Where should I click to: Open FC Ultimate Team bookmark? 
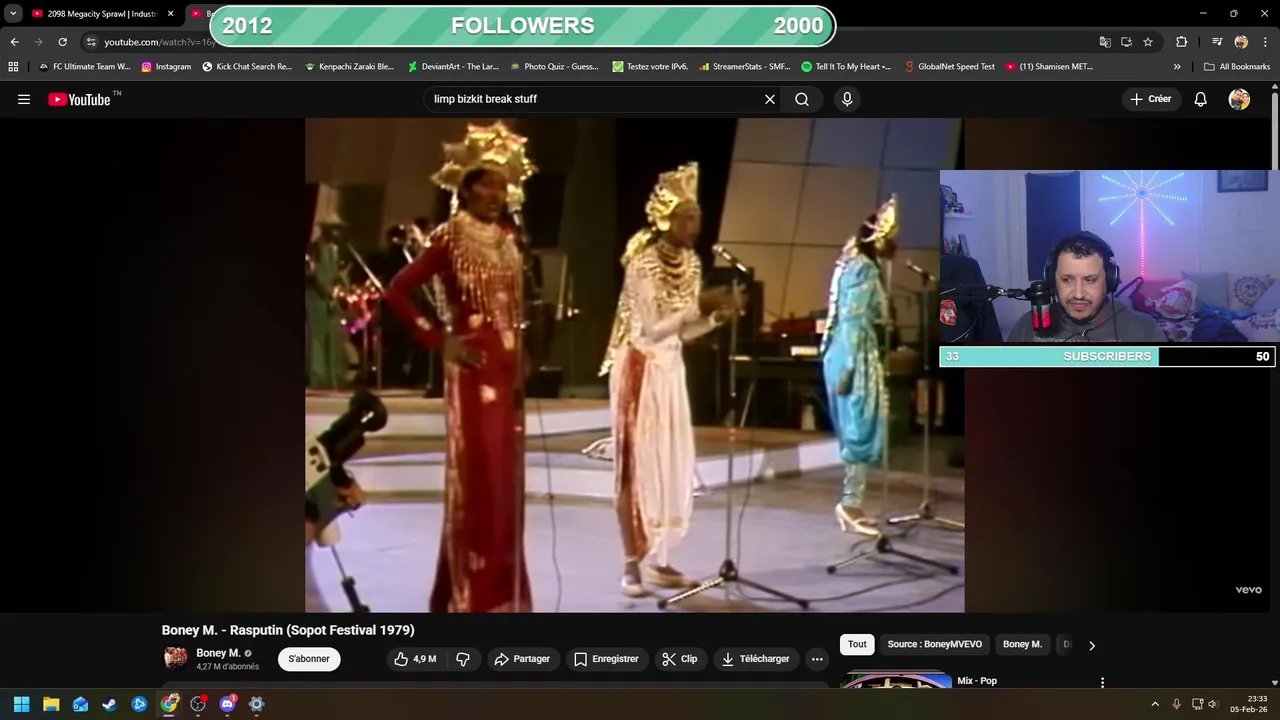click(84, 67)
